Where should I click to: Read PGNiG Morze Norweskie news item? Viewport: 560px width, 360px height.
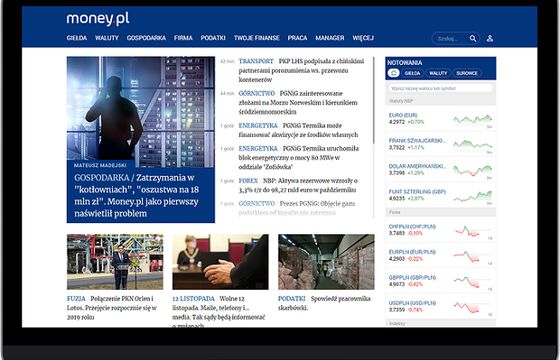[x=298, y=102]
